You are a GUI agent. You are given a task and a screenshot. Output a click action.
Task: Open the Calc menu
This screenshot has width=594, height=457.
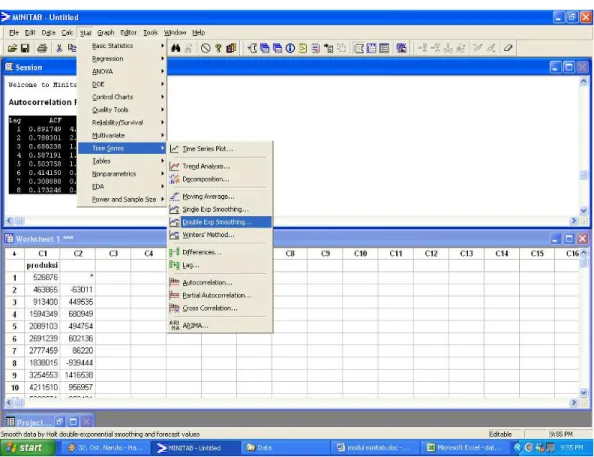tap(67, 33)
